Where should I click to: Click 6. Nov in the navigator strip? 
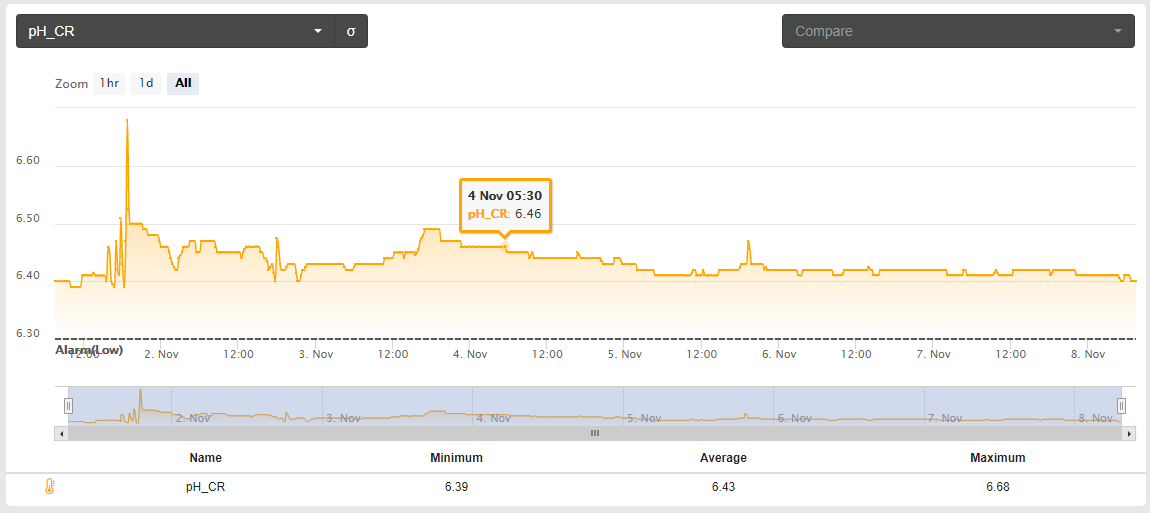click(x=796, y=418)
